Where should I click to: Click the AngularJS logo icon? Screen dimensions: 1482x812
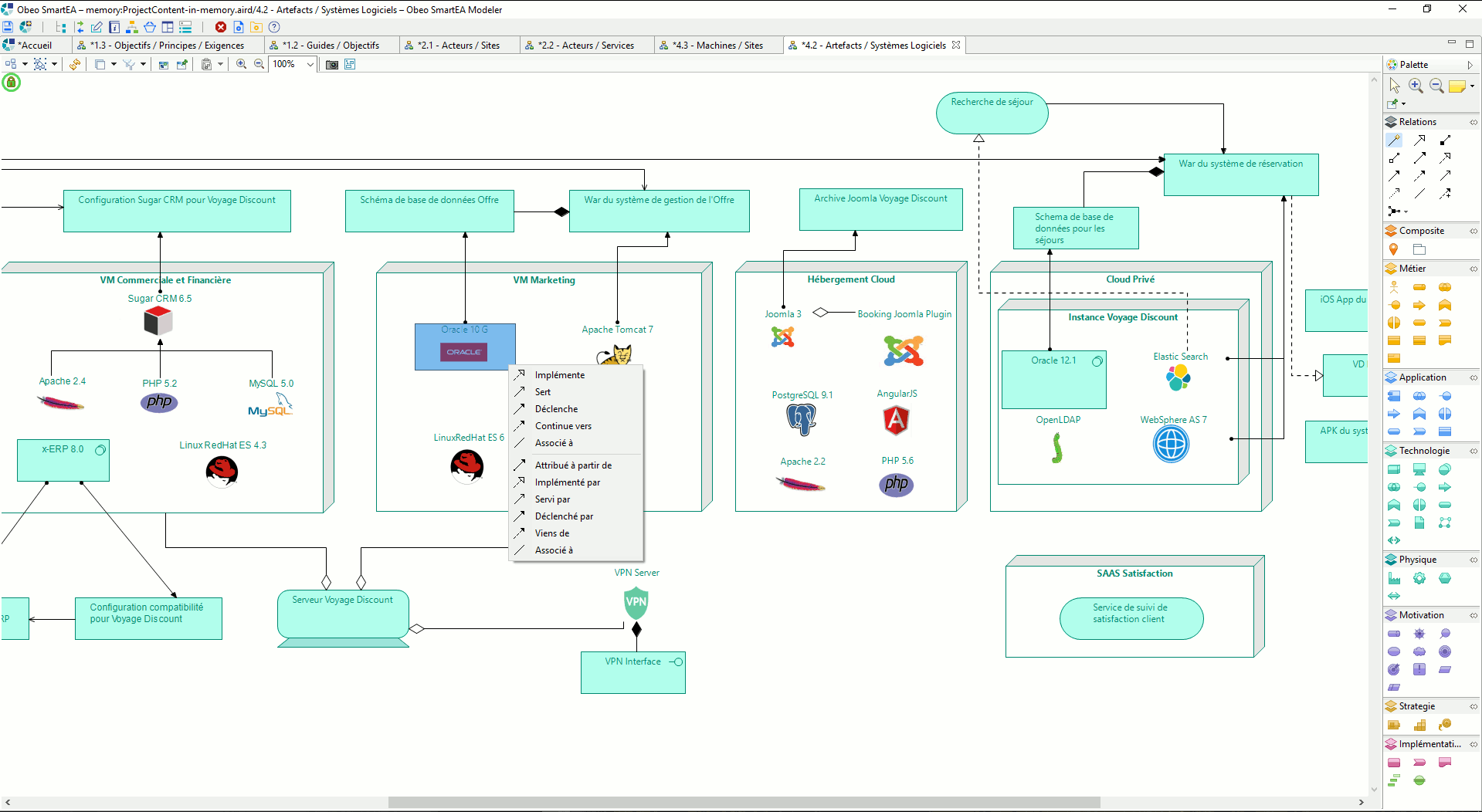(x=896, y=421)
